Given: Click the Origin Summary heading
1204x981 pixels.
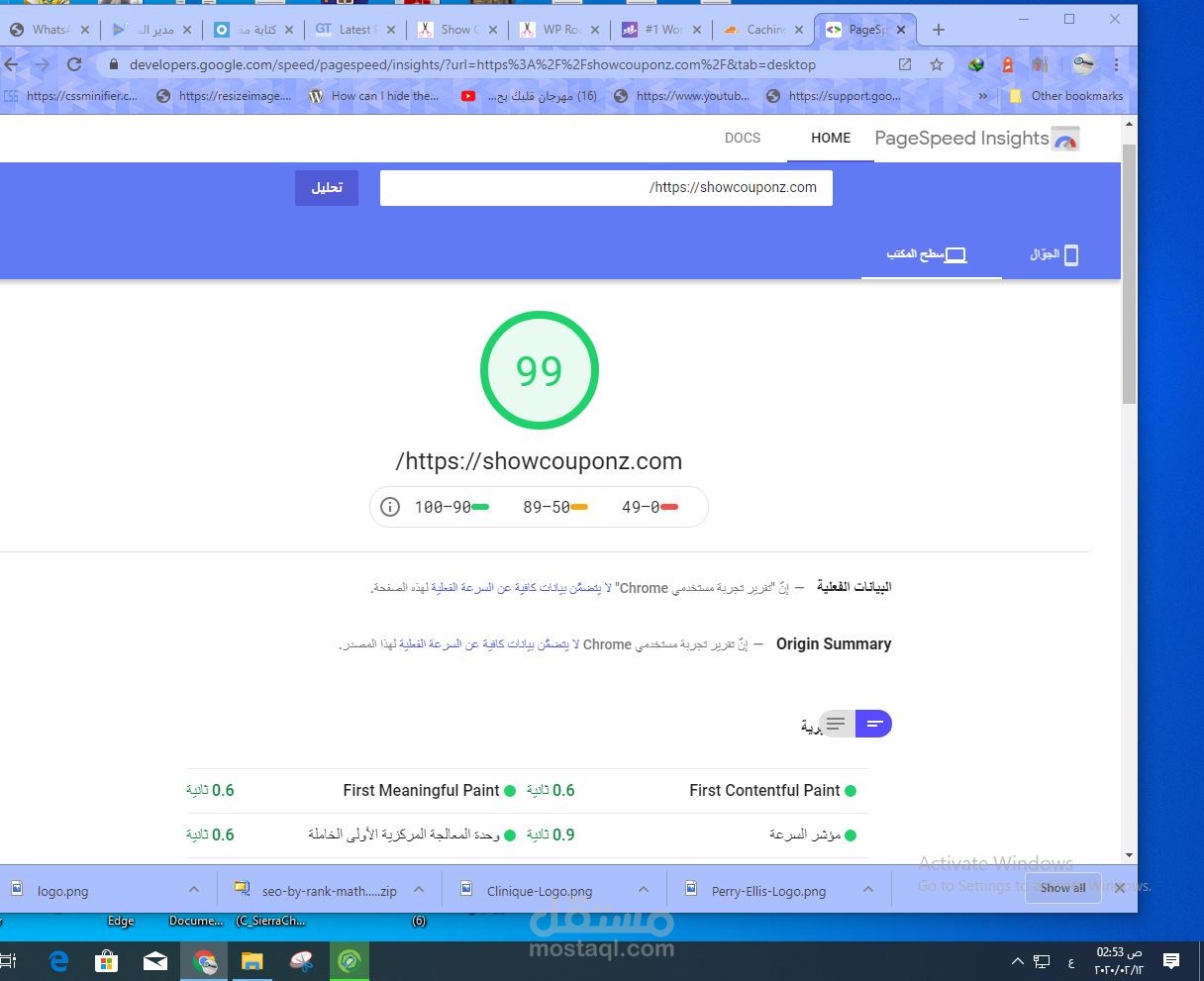Looking at the screenshot, I should [834, 643].
